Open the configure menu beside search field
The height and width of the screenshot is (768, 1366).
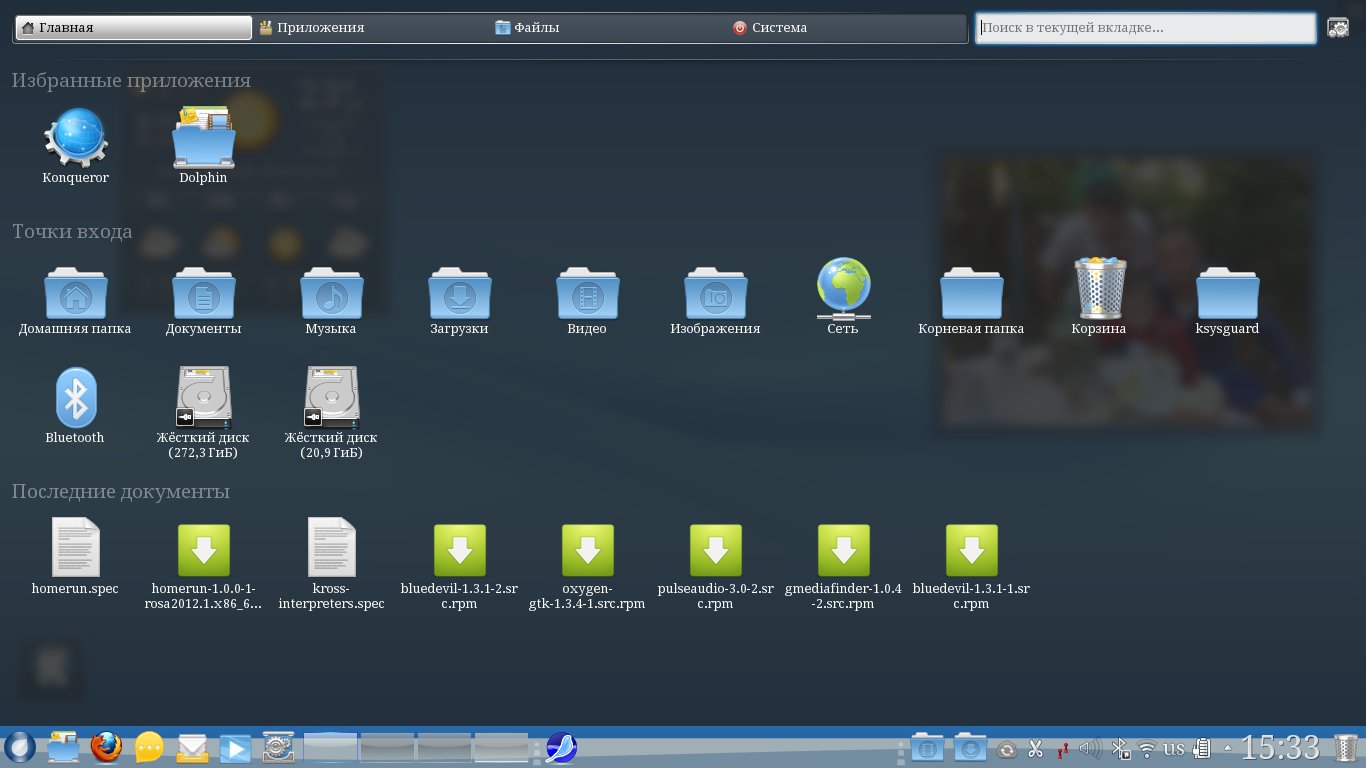[x=1338, y=28]
